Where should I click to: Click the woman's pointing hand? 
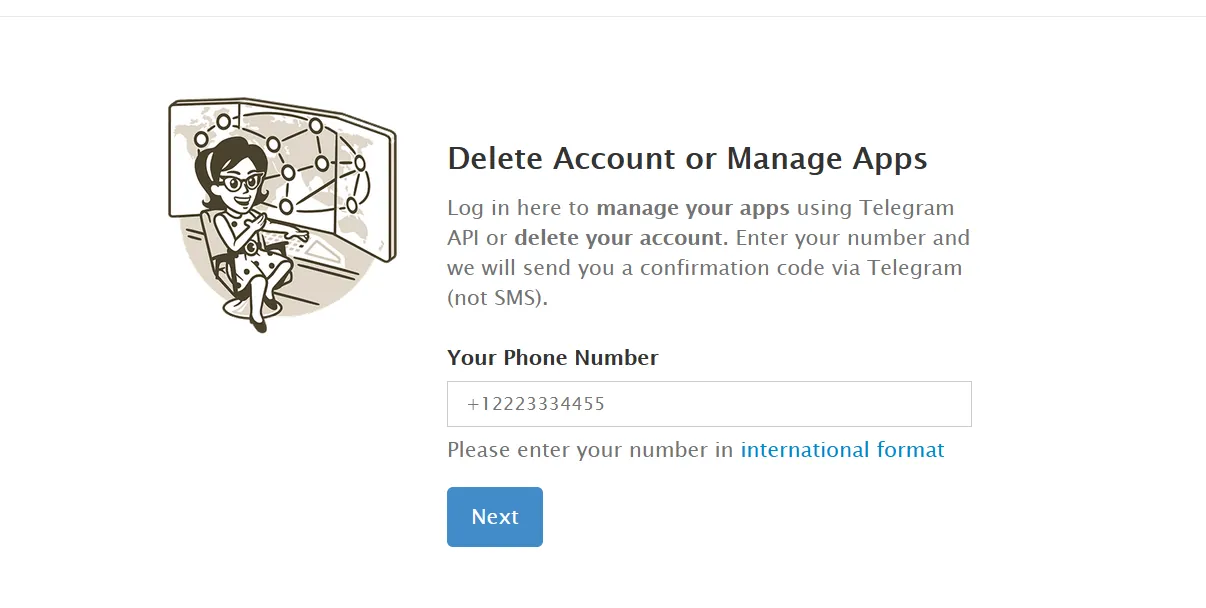point(298,234)
